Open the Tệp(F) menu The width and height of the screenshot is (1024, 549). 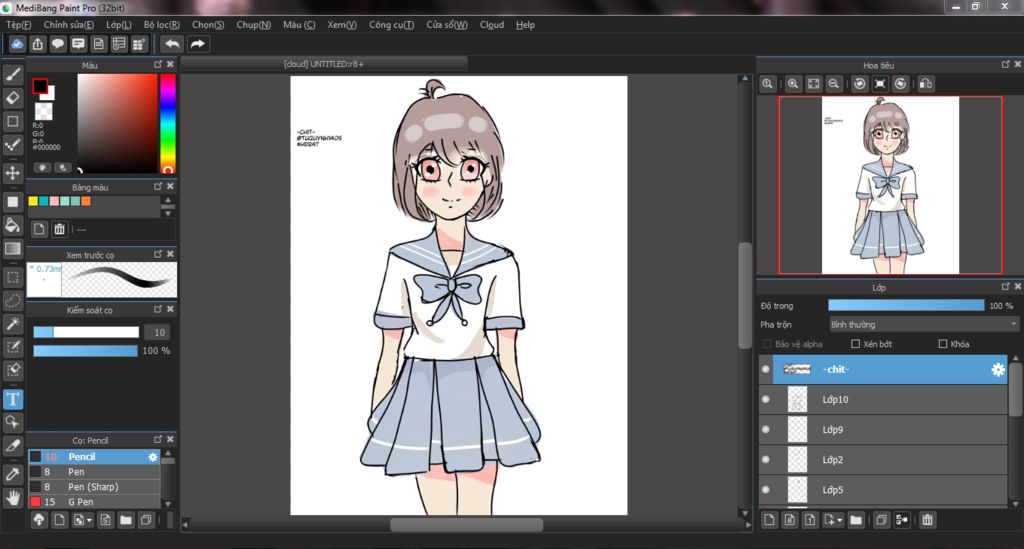click(18, 25)
